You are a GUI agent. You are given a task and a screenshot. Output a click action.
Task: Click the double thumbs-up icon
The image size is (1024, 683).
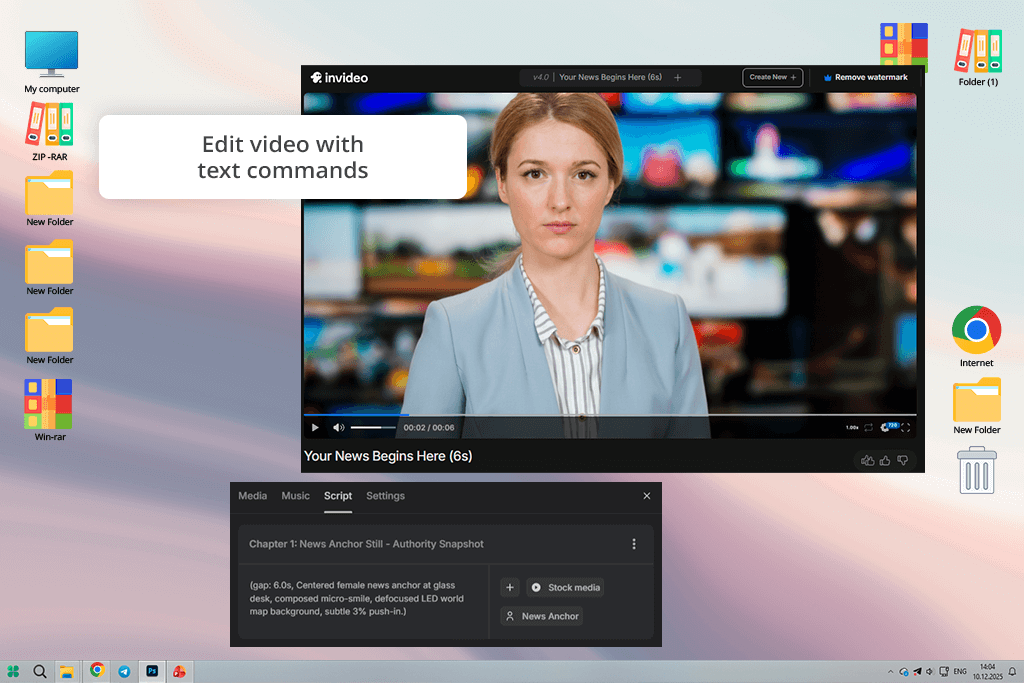867,460
